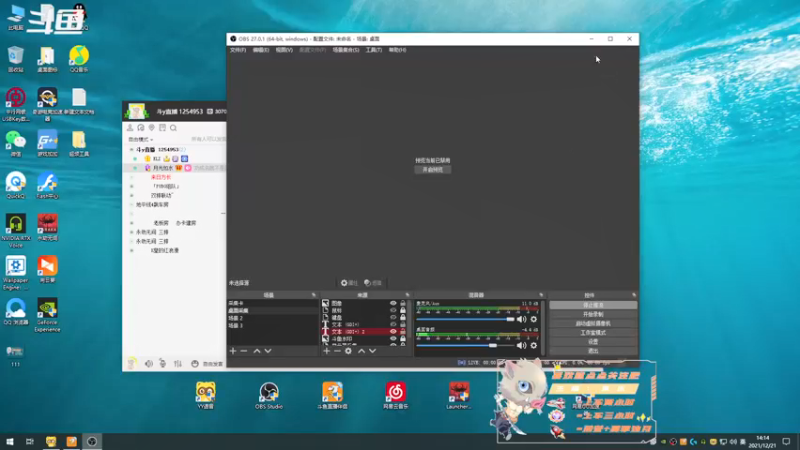This screenshot has height=450, width=800.
Task: Click the sources list scrollbar
Action: coord(410,321)
